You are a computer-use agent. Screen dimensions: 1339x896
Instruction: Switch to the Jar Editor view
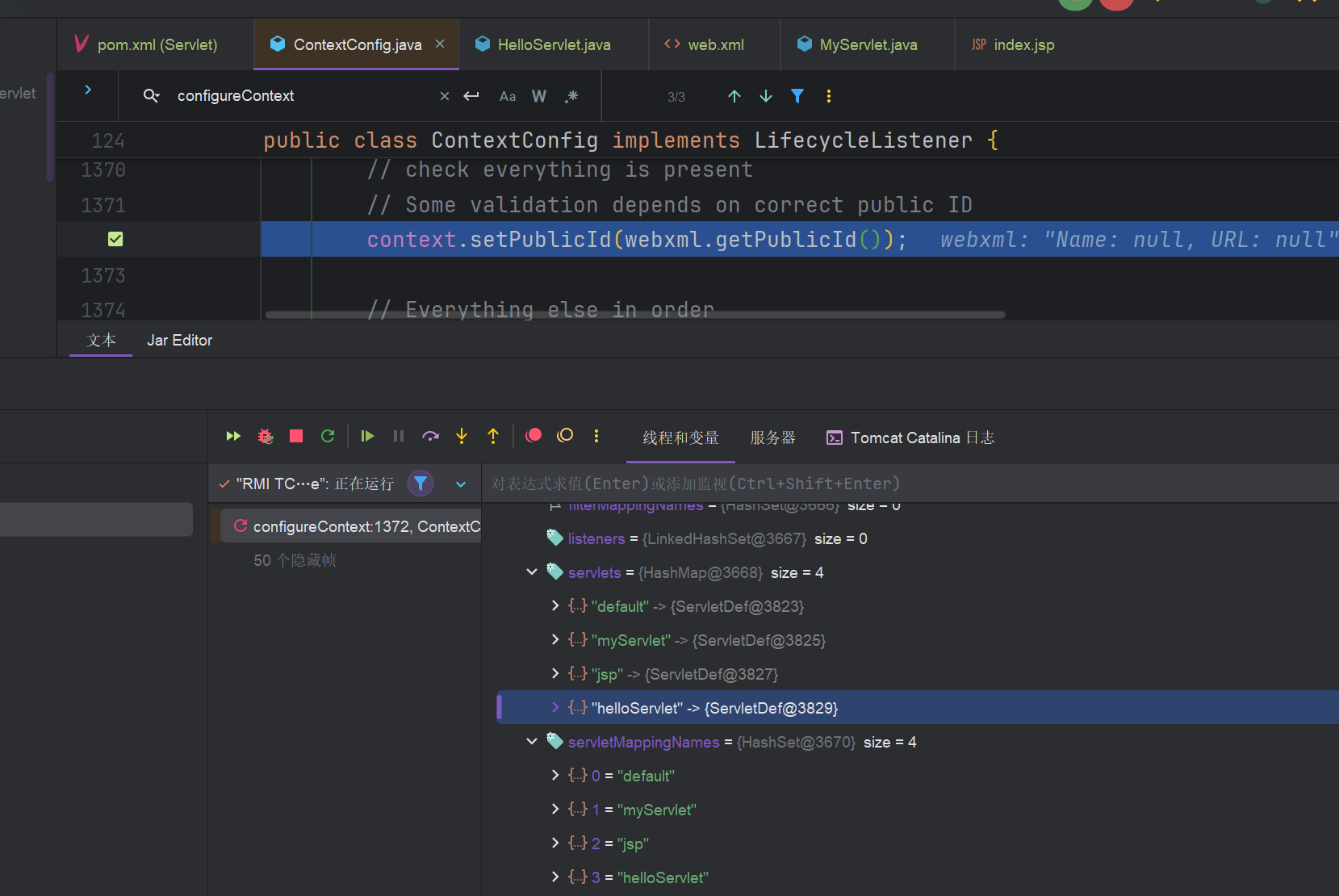(x=179, y=341)
